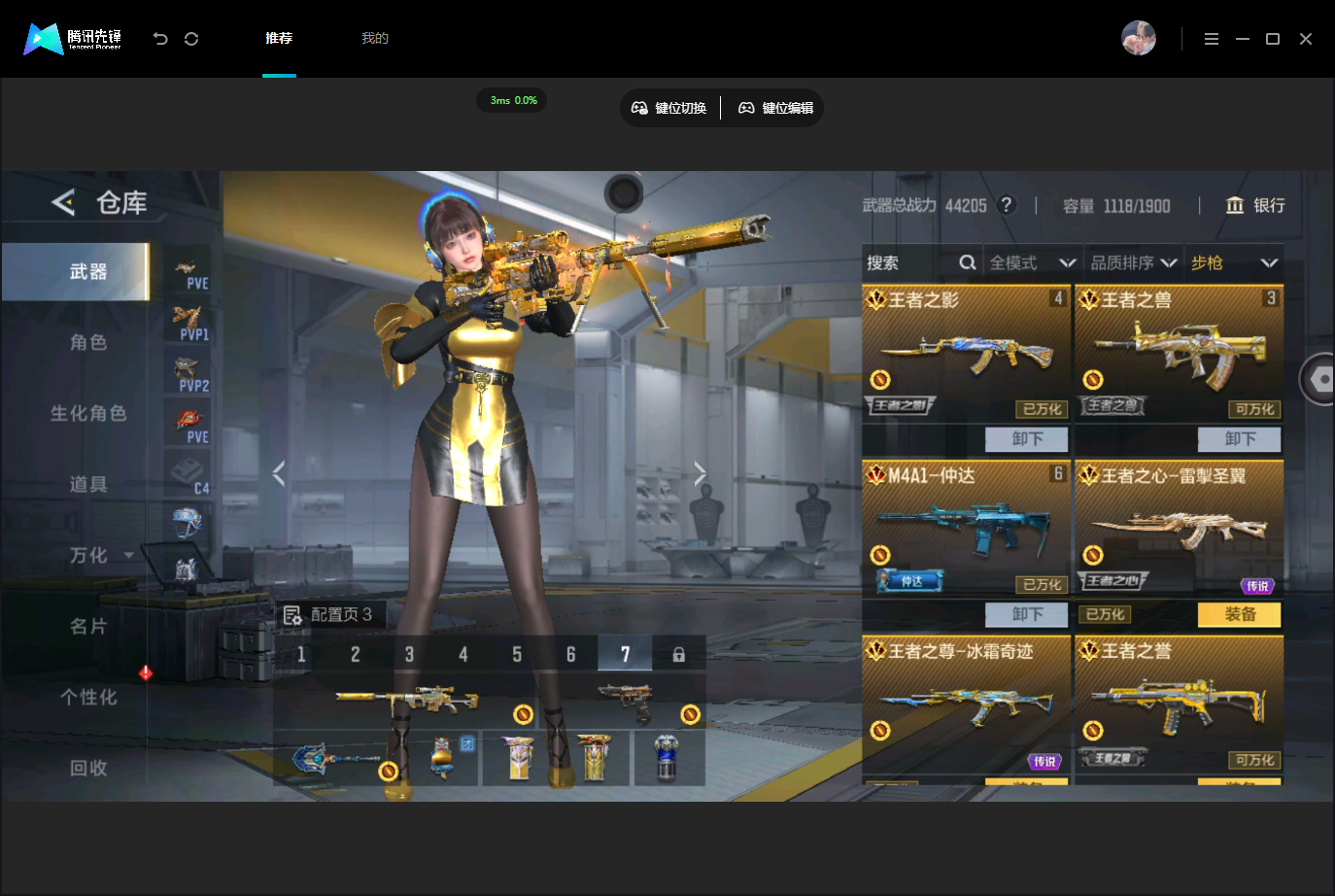
Task: Open the 全模式 mode dropdown
Action: pyautogui.click(x=1033, y=262)
